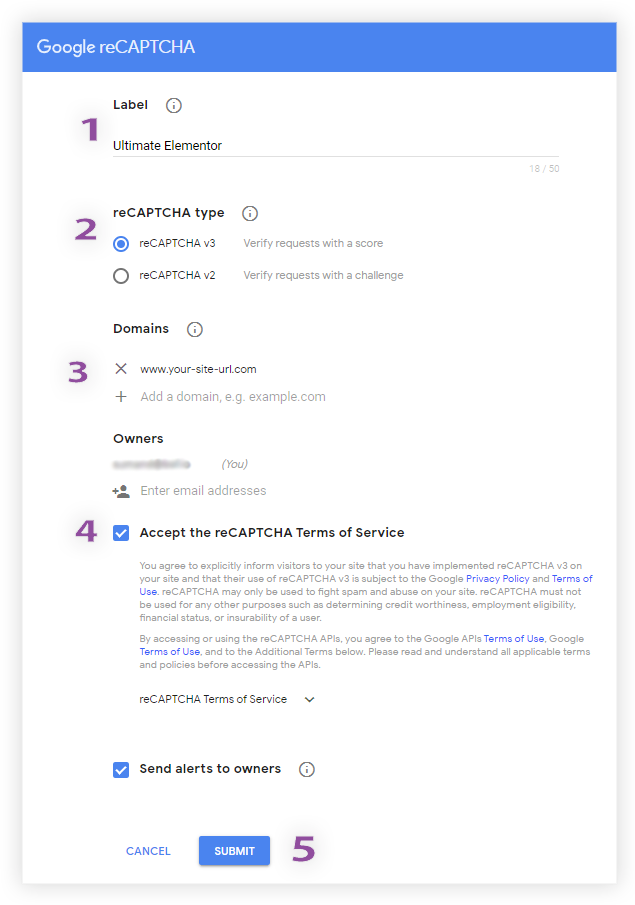Click the info icon beside Domains
The height and width of the screenshot is (905, 635).
(x=195, y=330)
